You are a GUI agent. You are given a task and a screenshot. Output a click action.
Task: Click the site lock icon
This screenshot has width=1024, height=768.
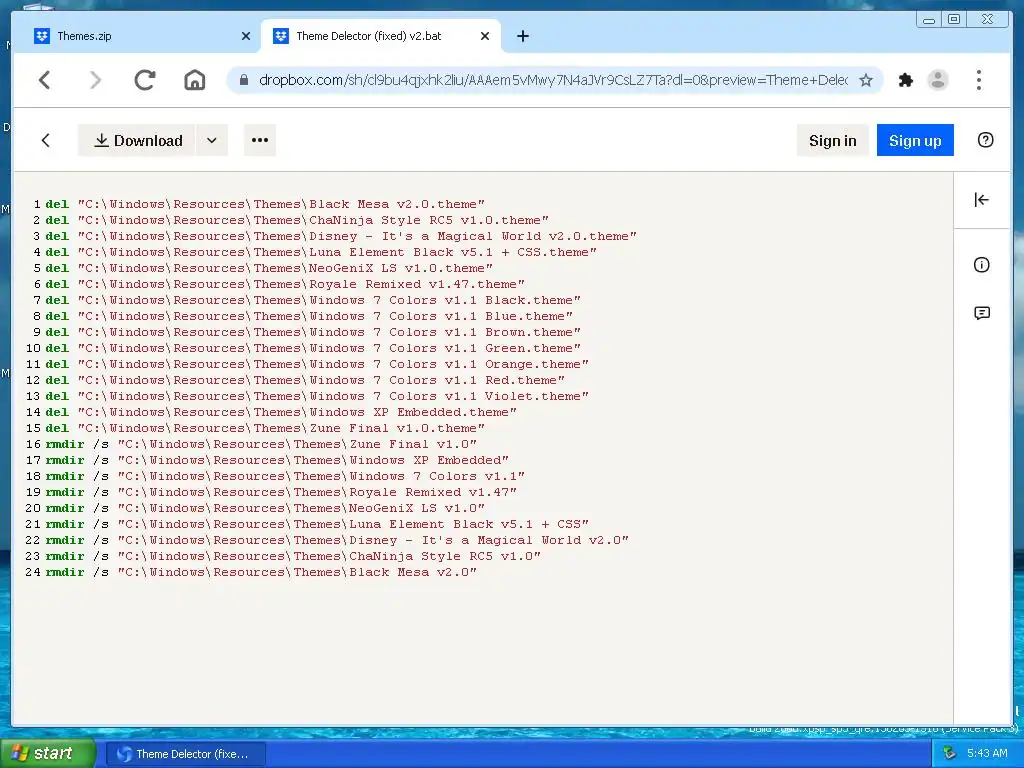(x=244, y=80)
